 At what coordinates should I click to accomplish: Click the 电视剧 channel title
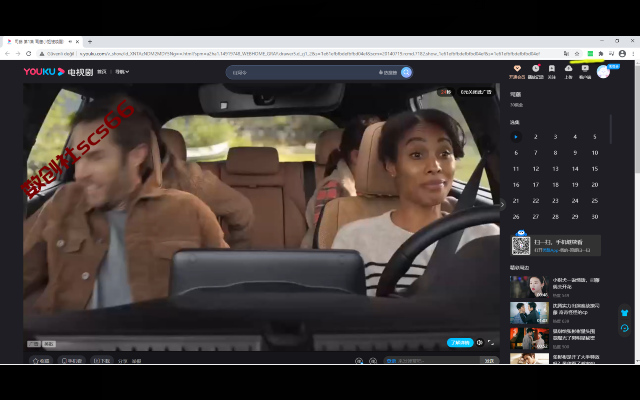pyautogui.click(x=80, y=72)
